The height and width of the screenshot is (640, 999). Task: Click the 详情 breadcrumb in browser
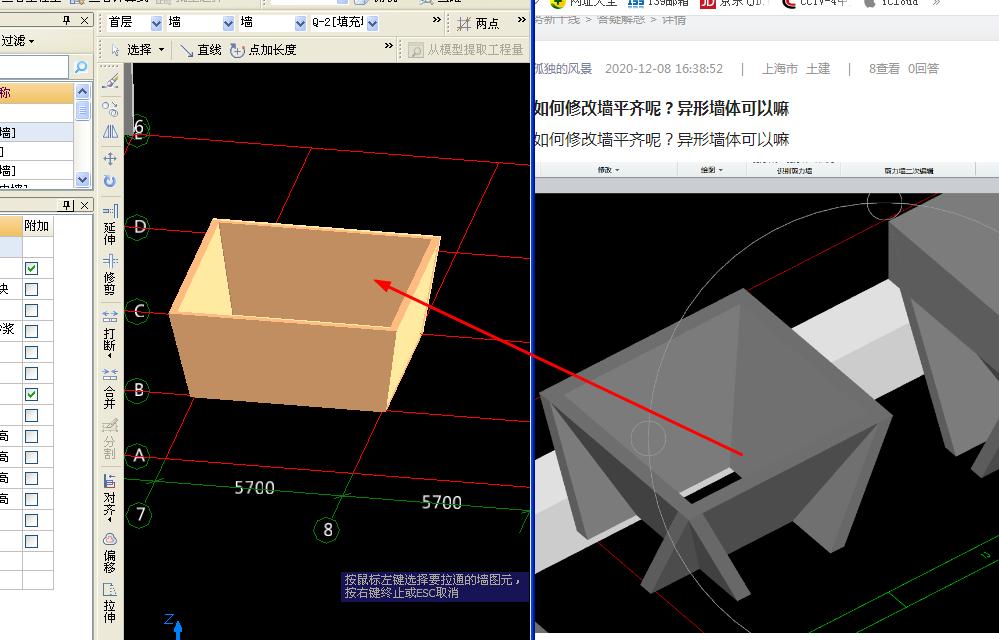point(674,20)
